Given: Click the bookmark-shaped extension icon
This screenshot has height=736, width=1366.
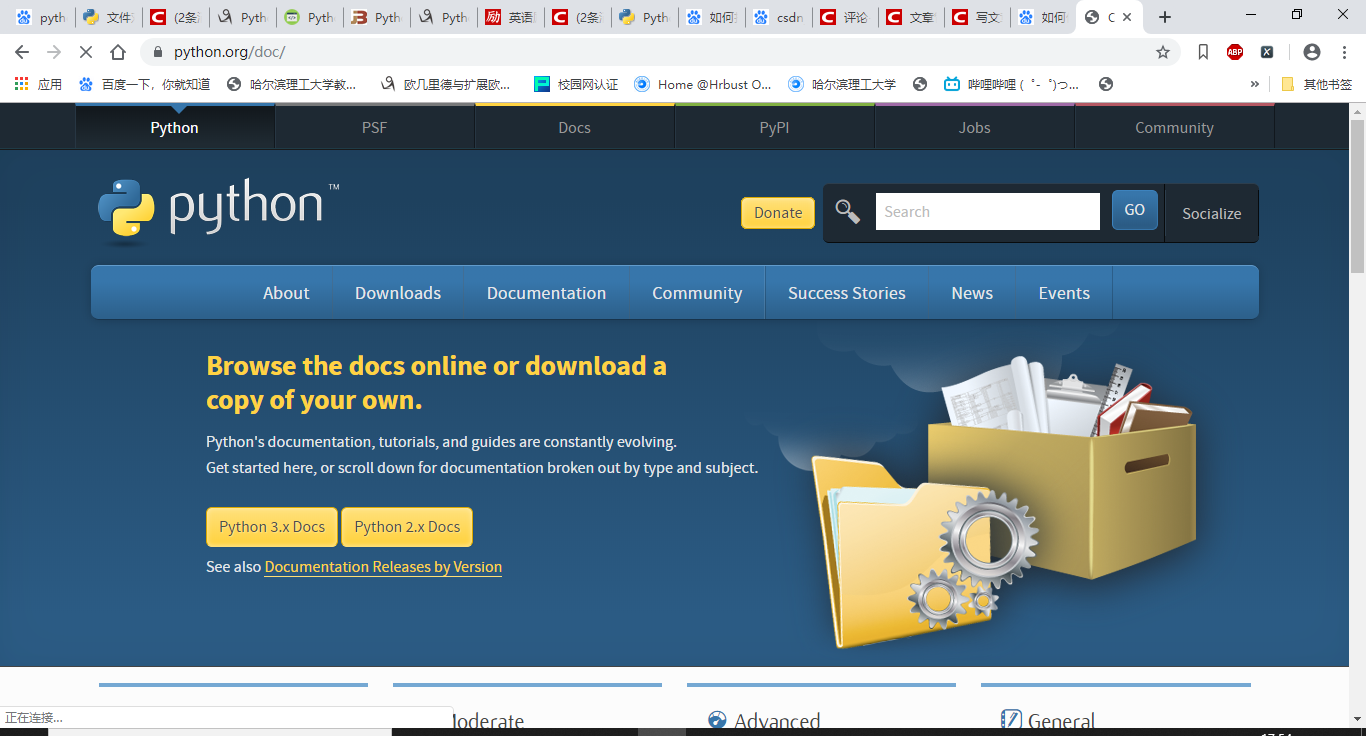Looking at the screenshot, I should point(1203,52).
